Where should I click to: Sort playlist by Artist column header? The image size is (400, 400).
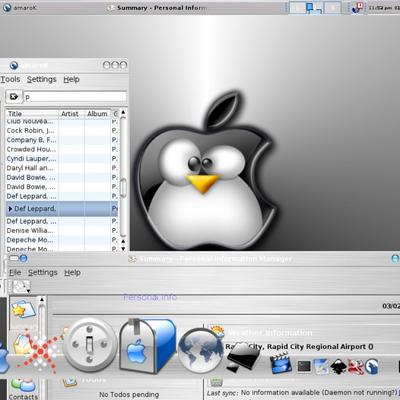point(70,114)
